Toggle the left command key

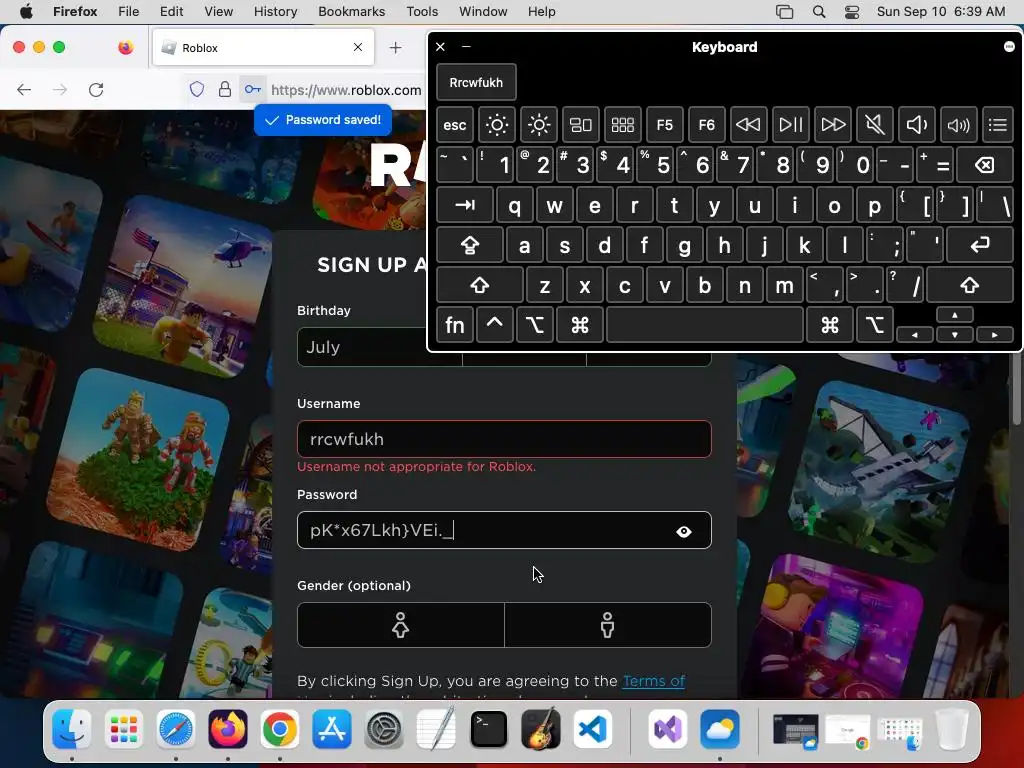[579, 325]
